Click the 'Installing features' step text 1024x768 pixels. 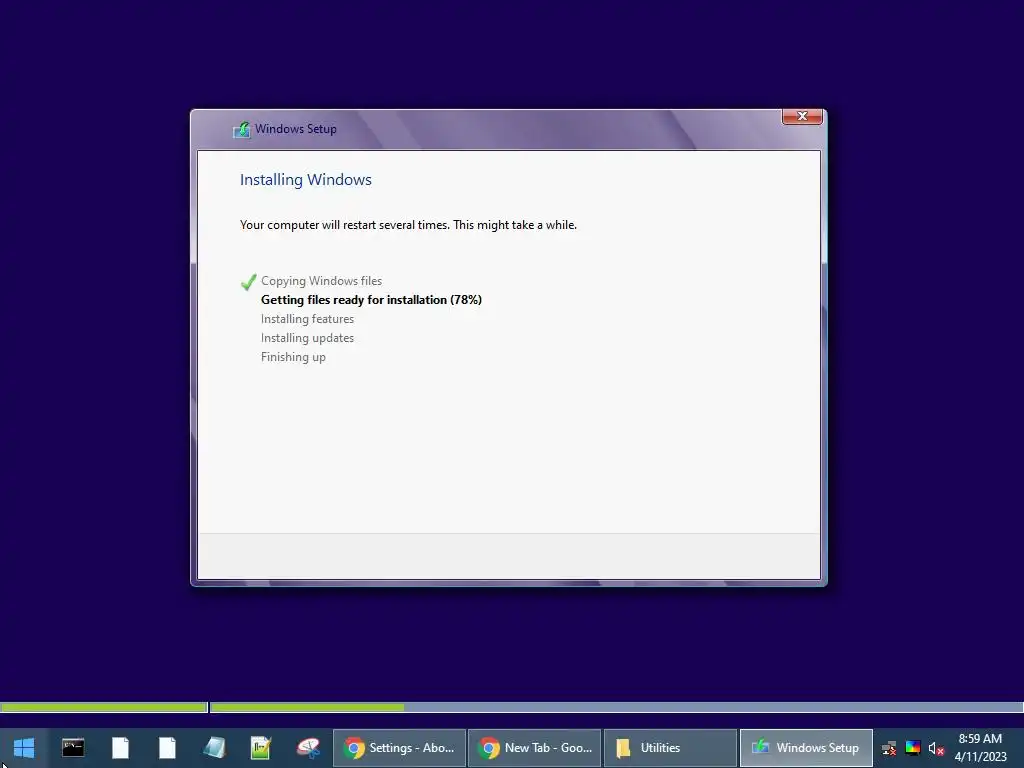tap(307, 319)
